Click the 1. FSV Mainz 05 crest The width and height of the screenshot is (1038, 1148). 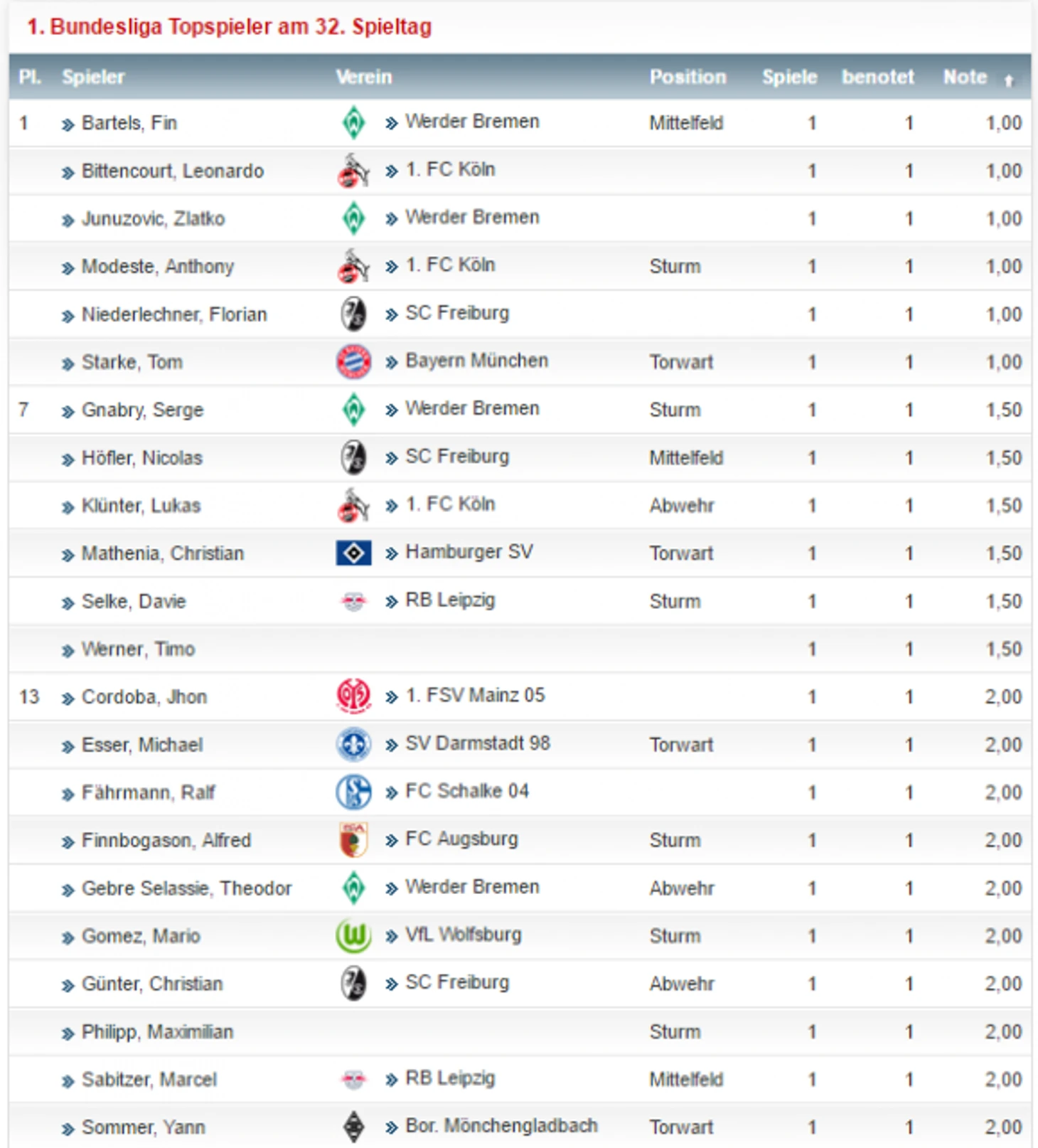353,696
